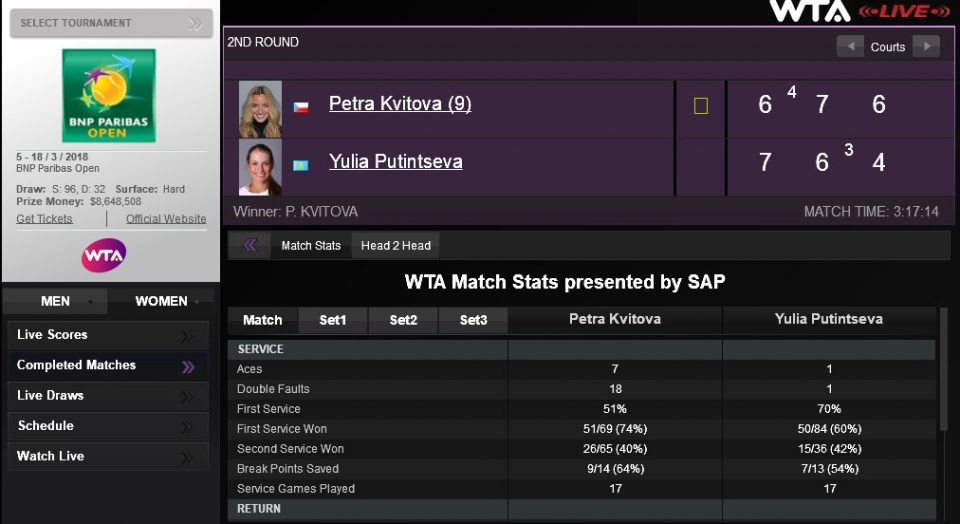
Task: Go to previous court with left arrow
Action: point(851,46)
